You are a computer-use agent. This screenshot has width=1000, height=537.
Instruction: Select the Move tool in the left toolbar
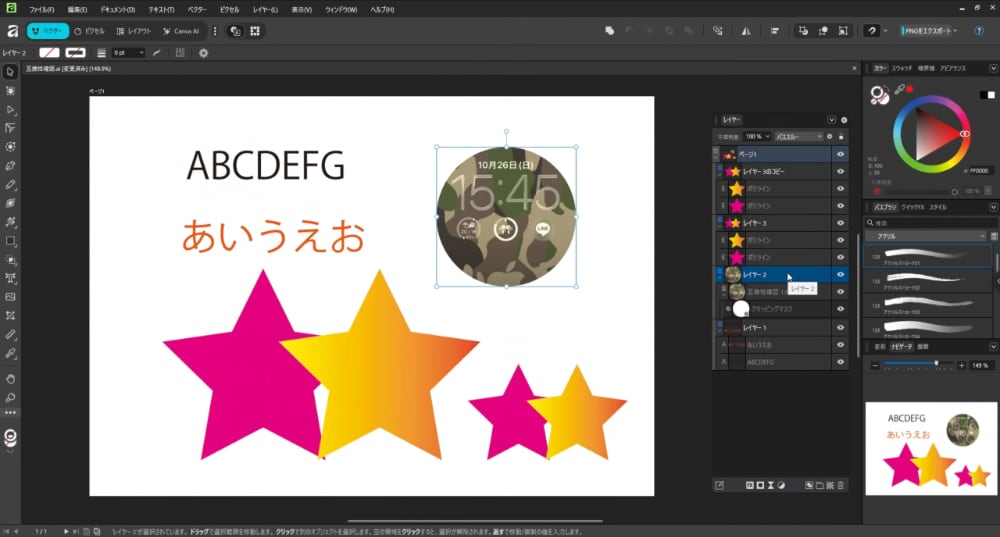click(10, 72)
